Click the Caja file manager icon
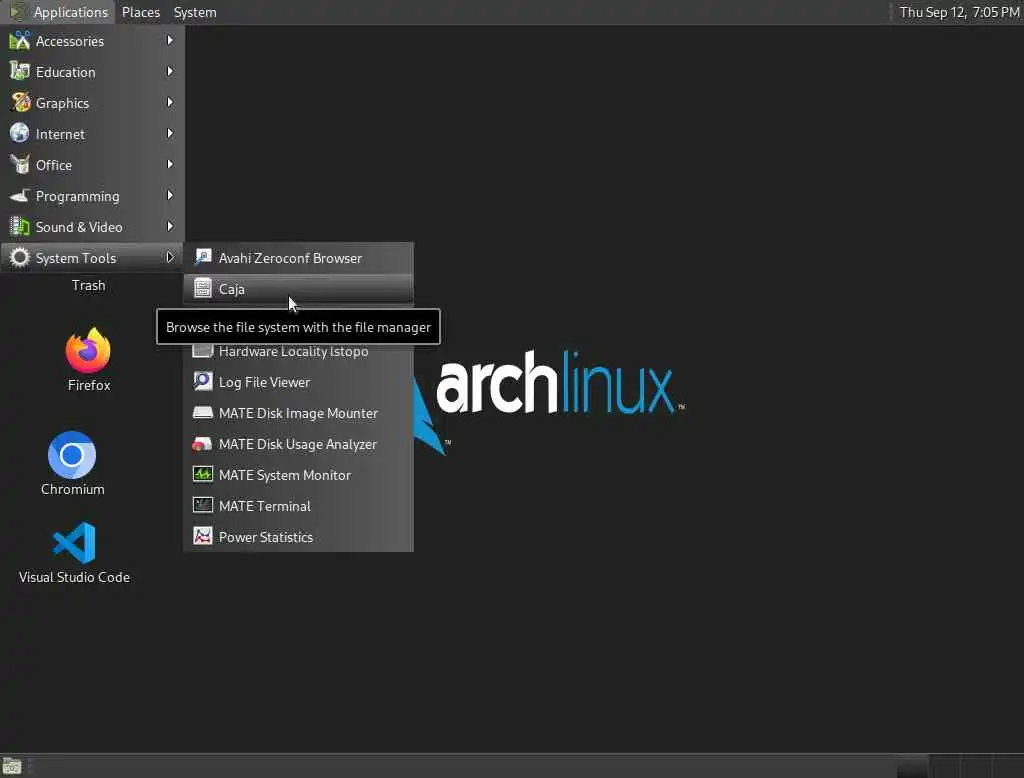Viewport: 1024px width, 778px height. [203, 288]
